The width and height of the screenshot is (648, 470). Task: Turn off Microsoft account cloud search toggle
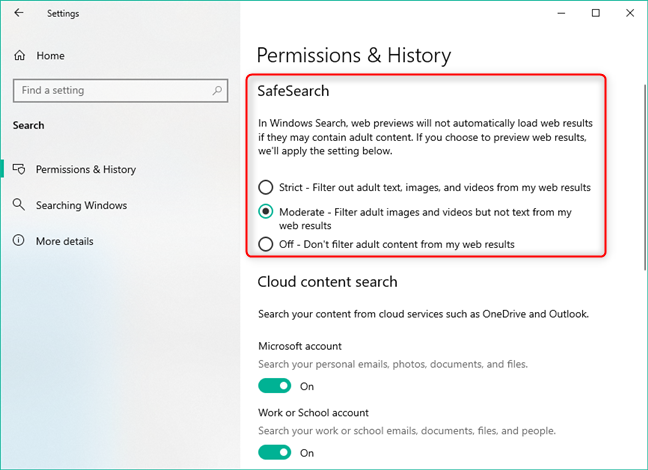pyautogui.click(x=274, y=386)
